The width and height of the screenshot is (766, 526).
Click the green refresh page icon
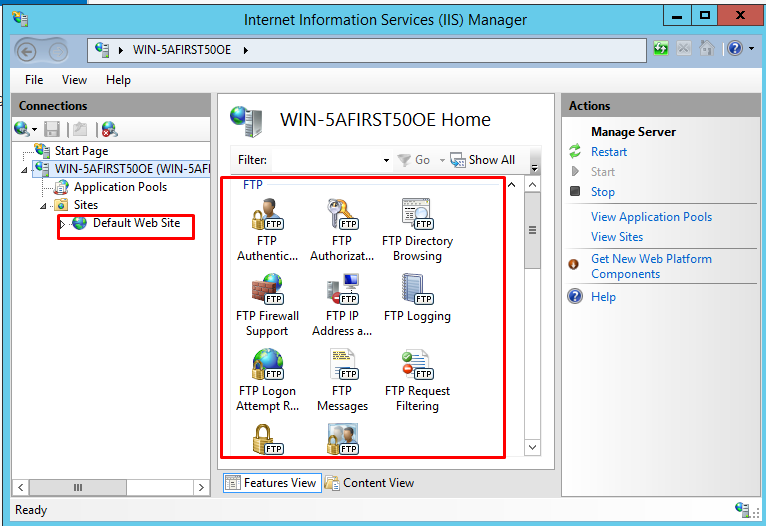point(661,48)
